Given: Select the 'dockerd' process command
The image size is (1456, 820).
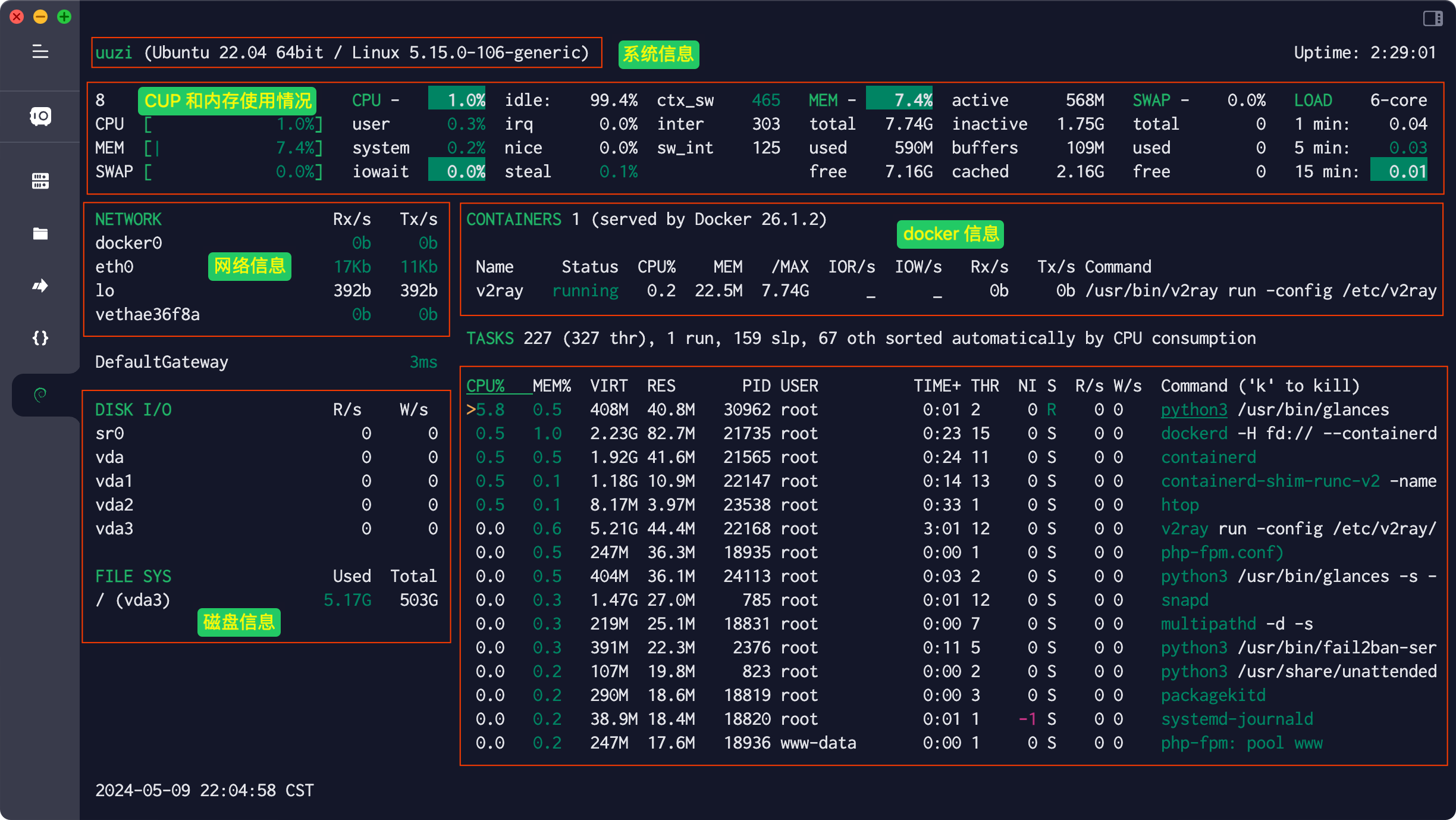Looking at the screenshot, I should tap(1194, 433).
